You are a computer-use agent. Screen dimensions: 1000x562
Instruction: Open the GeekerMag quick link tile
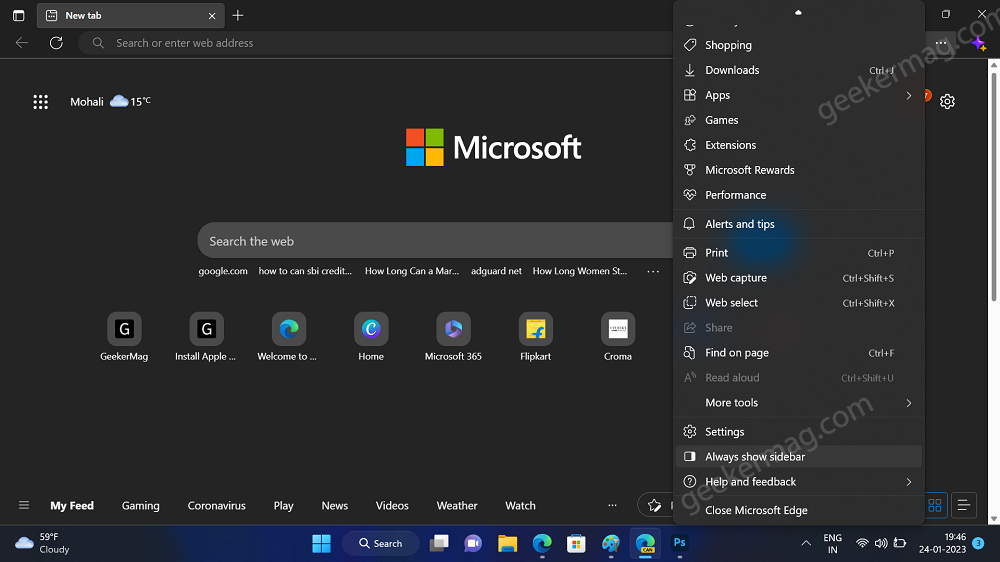[x=124, y=337]
